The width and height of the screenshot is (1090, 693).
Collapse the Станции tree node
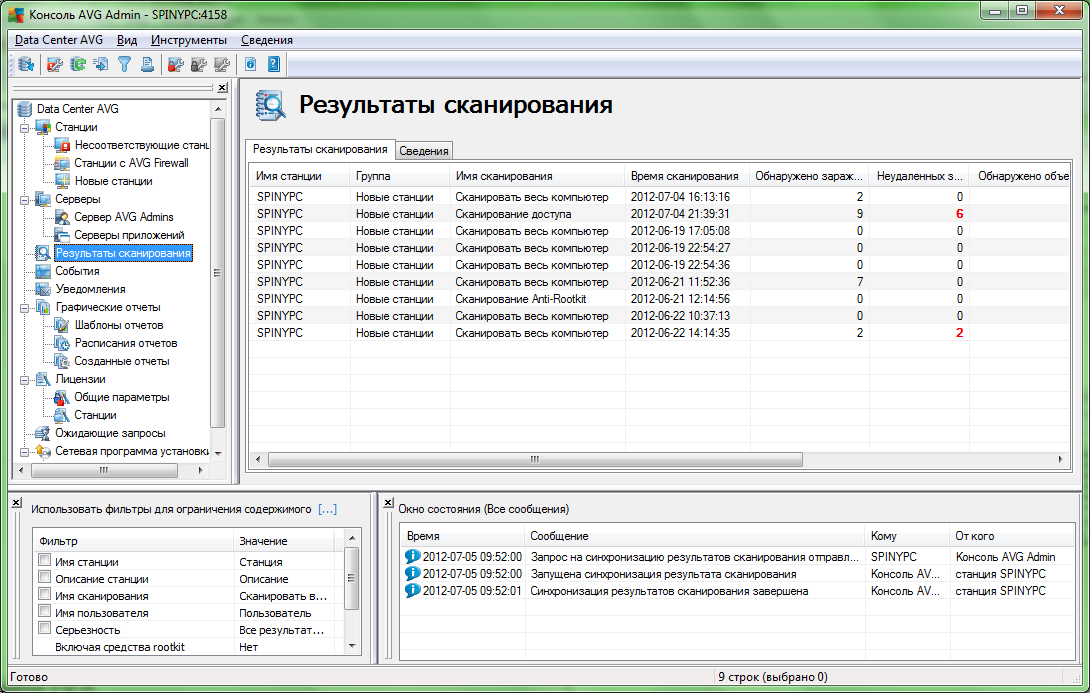[25, 128]
